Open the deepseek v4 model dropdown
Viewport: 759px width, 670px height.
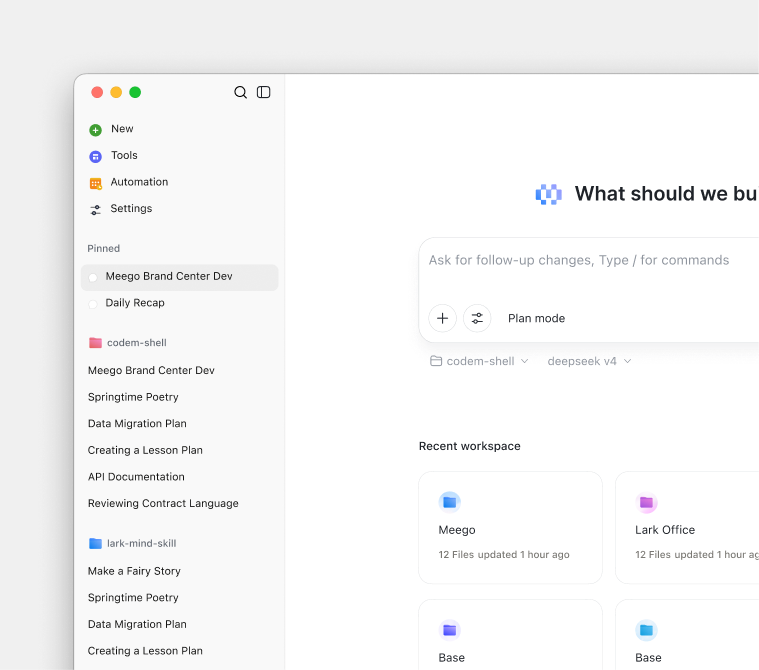[x=589, y=361]
